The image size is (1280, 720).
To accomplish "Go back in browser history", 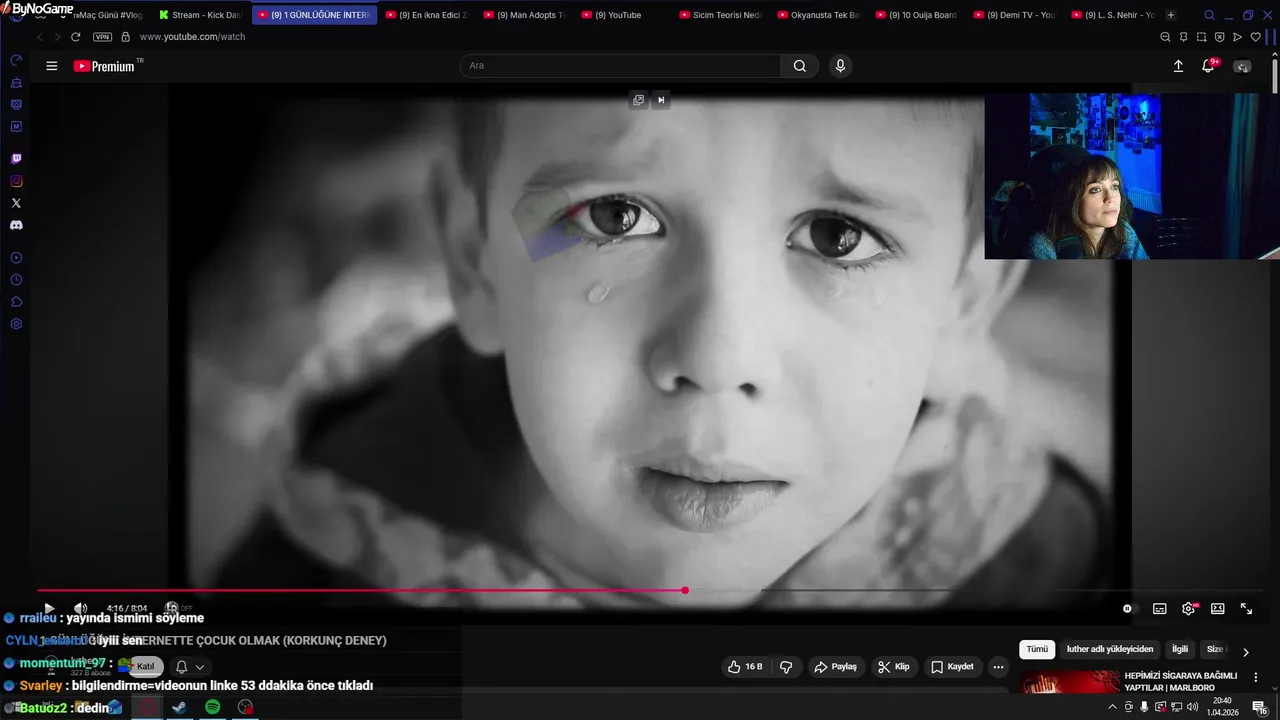I will (x=40, y=37).
